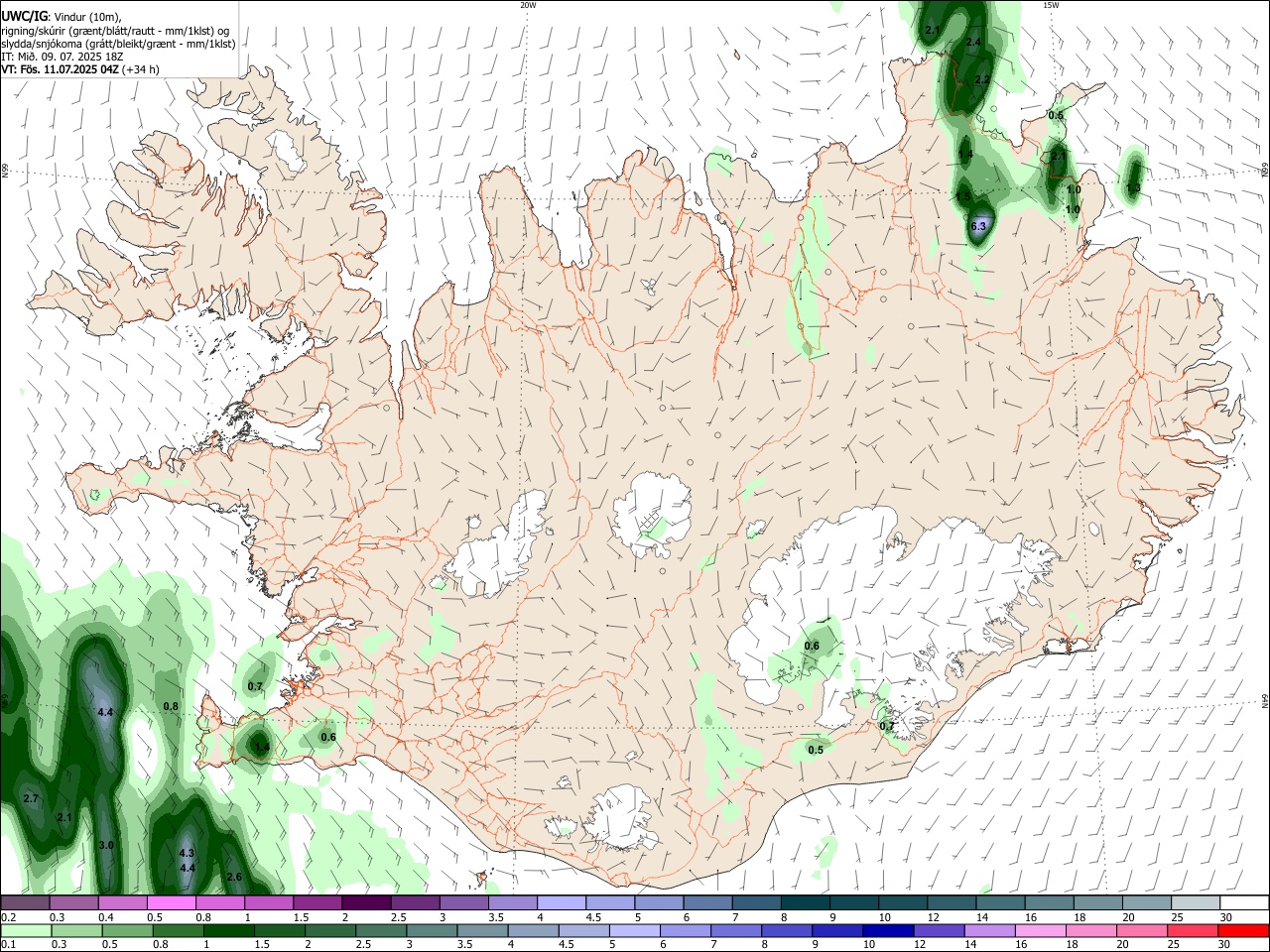Select the 'IT: Mið. 09. 07. 2025 18Z' line
Screen dimensions: 1270x952
[x=62, y=57]
